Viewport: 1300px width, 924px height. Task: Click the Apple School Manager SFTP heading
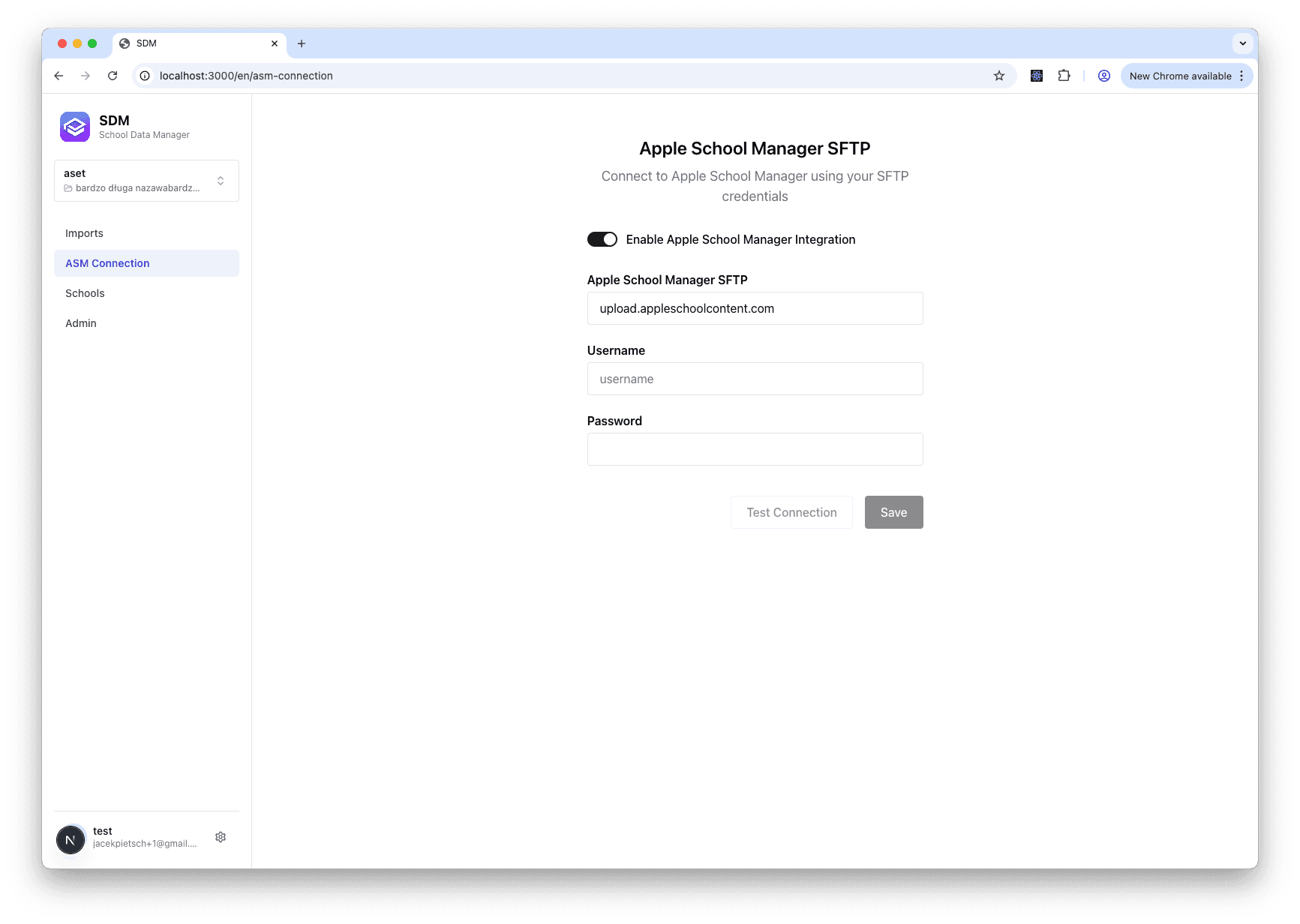point(755,148)
